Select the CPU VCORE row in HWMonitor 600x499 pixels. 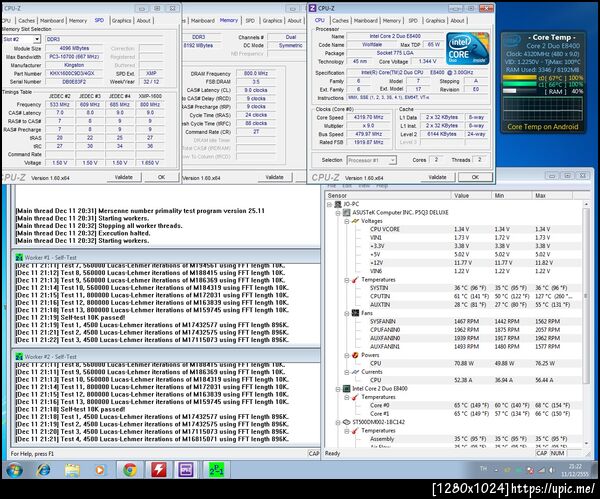455,229
